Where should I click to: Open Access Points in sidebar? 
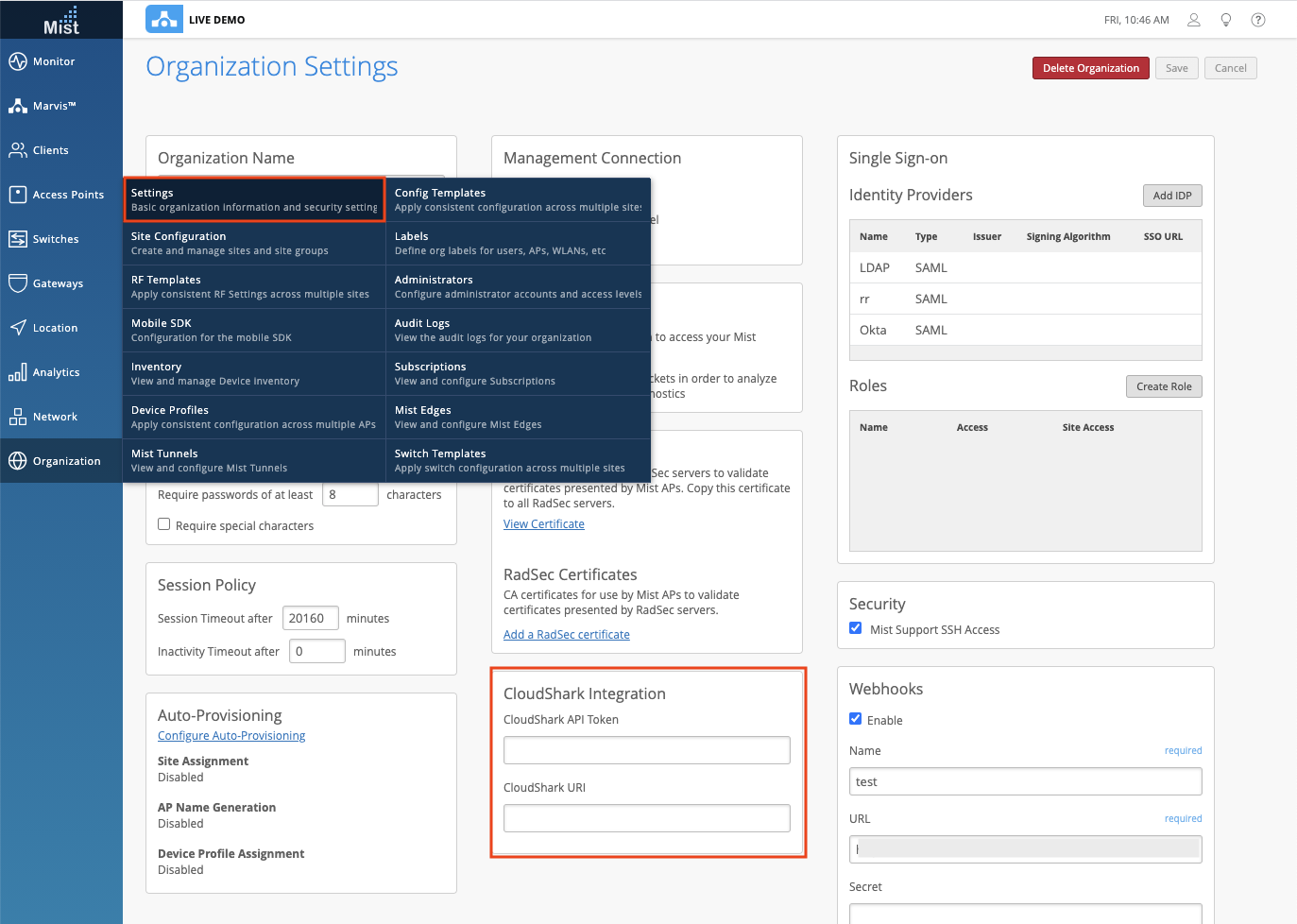pyautogui.click(x=68, y=195)
